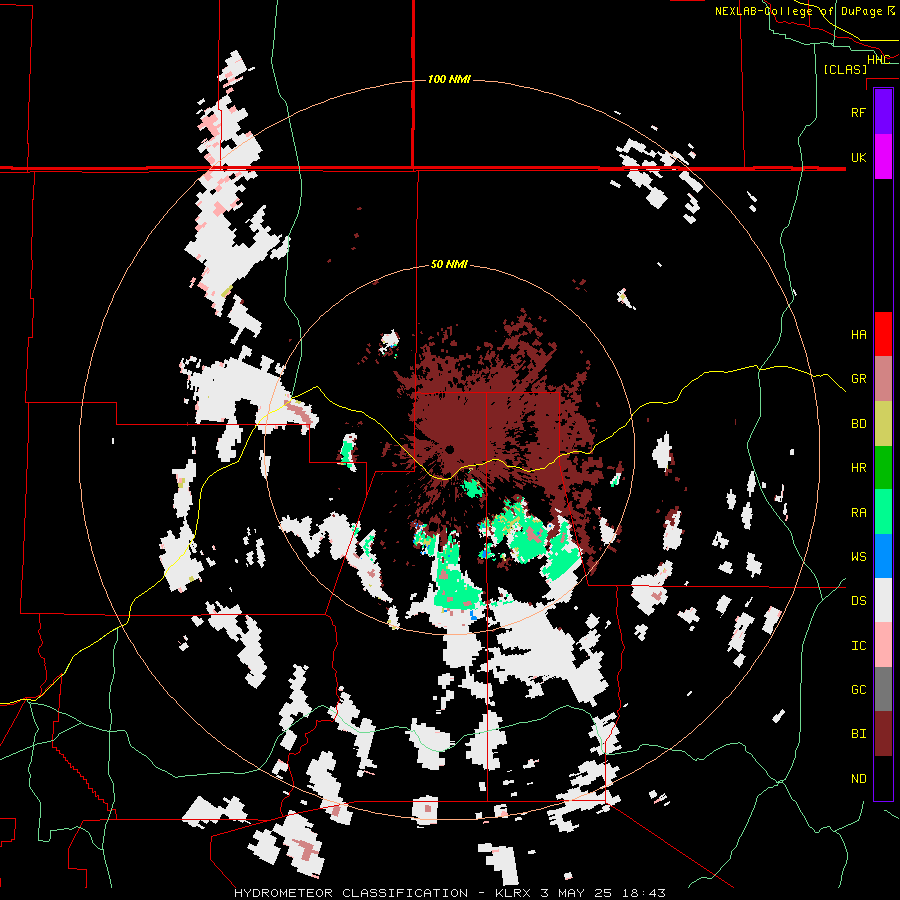
Task: Click the HYDROMETEOR CLASSIFICATION caption
Action: click(450, 893)
